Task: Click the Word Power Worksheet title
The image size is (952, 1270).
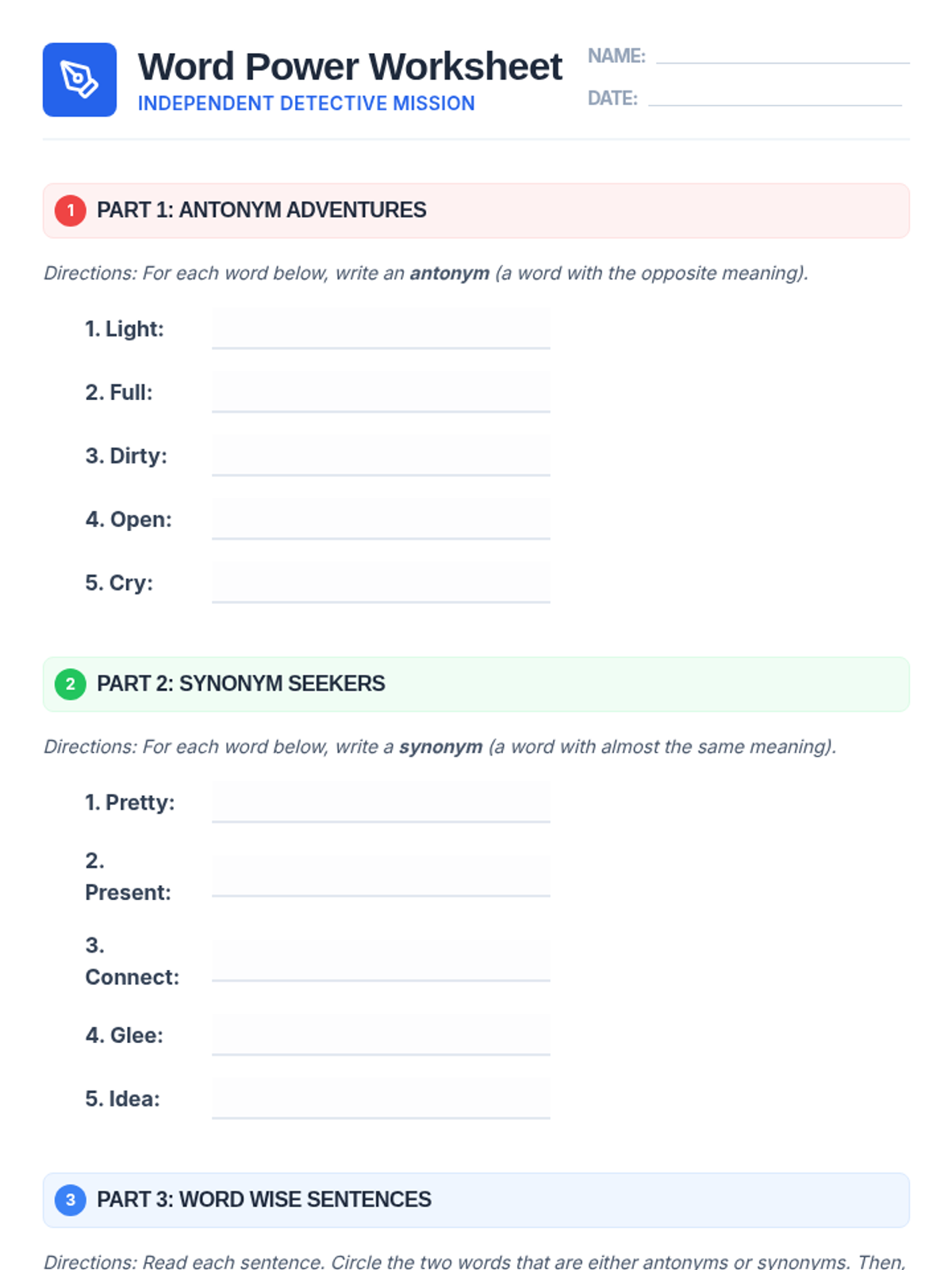Action: (x=350, y=67)
